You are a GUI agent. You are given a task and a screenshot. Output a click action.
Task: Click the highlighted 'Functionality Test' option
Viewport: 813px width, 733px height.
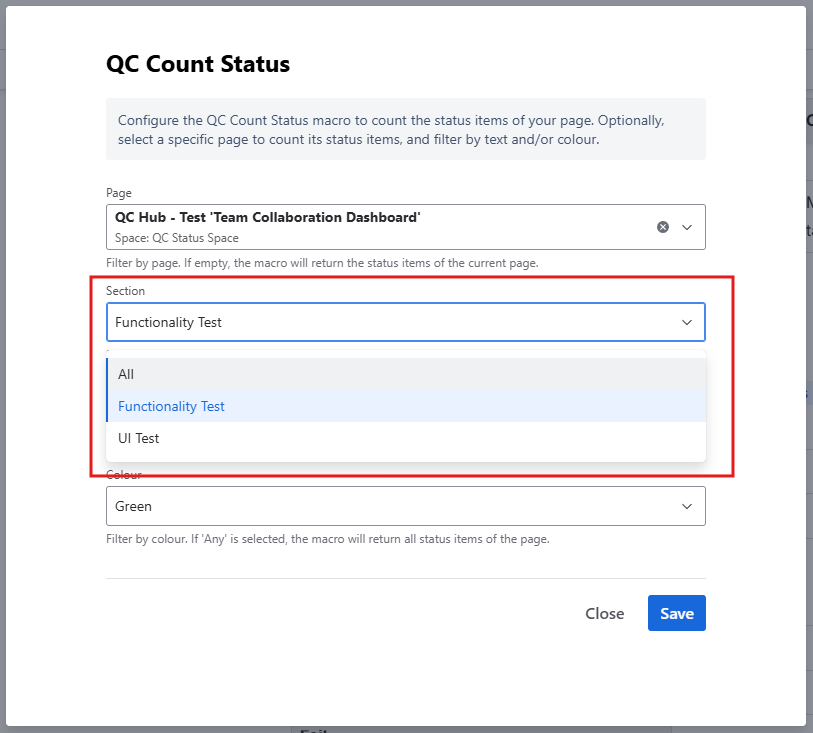pyautogui.click(x=170, y=406)
